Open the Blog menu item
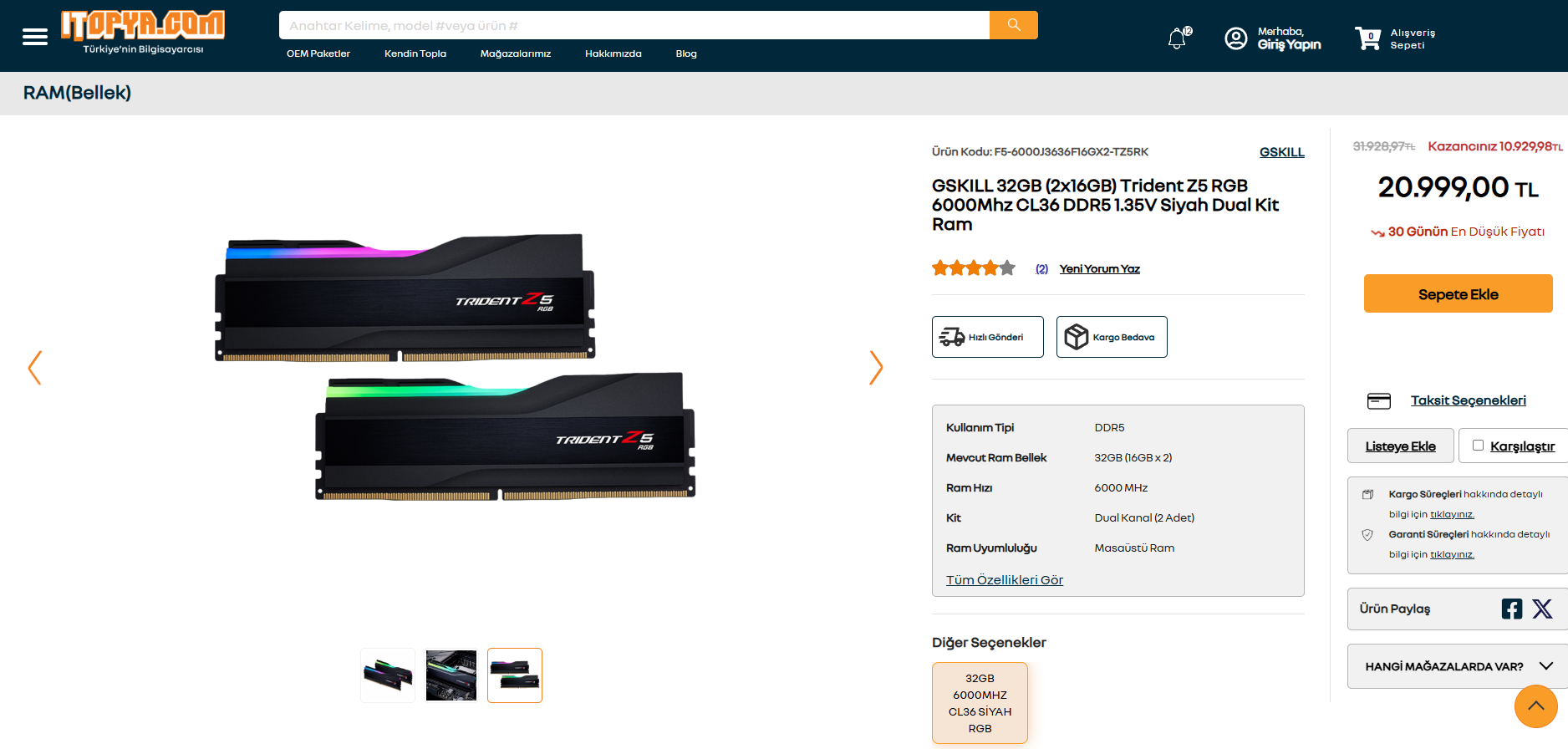 point(686,53)
